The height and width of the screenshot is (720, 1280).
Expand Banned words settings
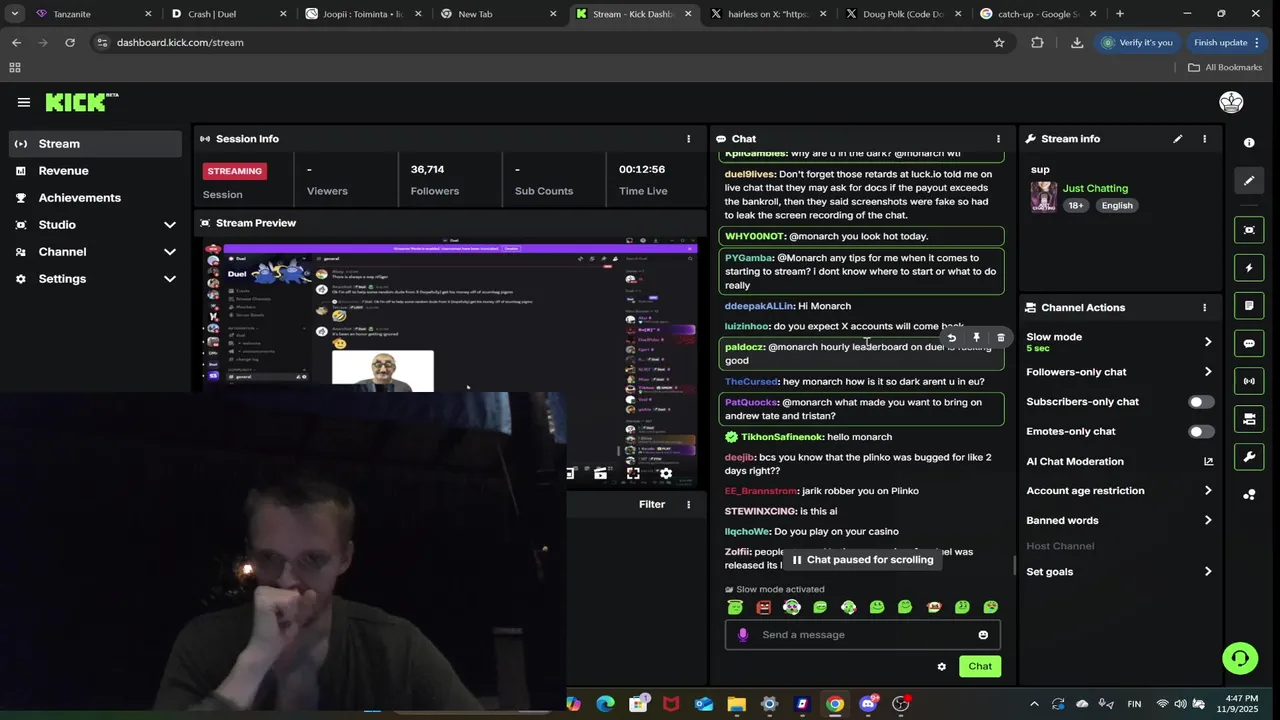[1208, 521]
